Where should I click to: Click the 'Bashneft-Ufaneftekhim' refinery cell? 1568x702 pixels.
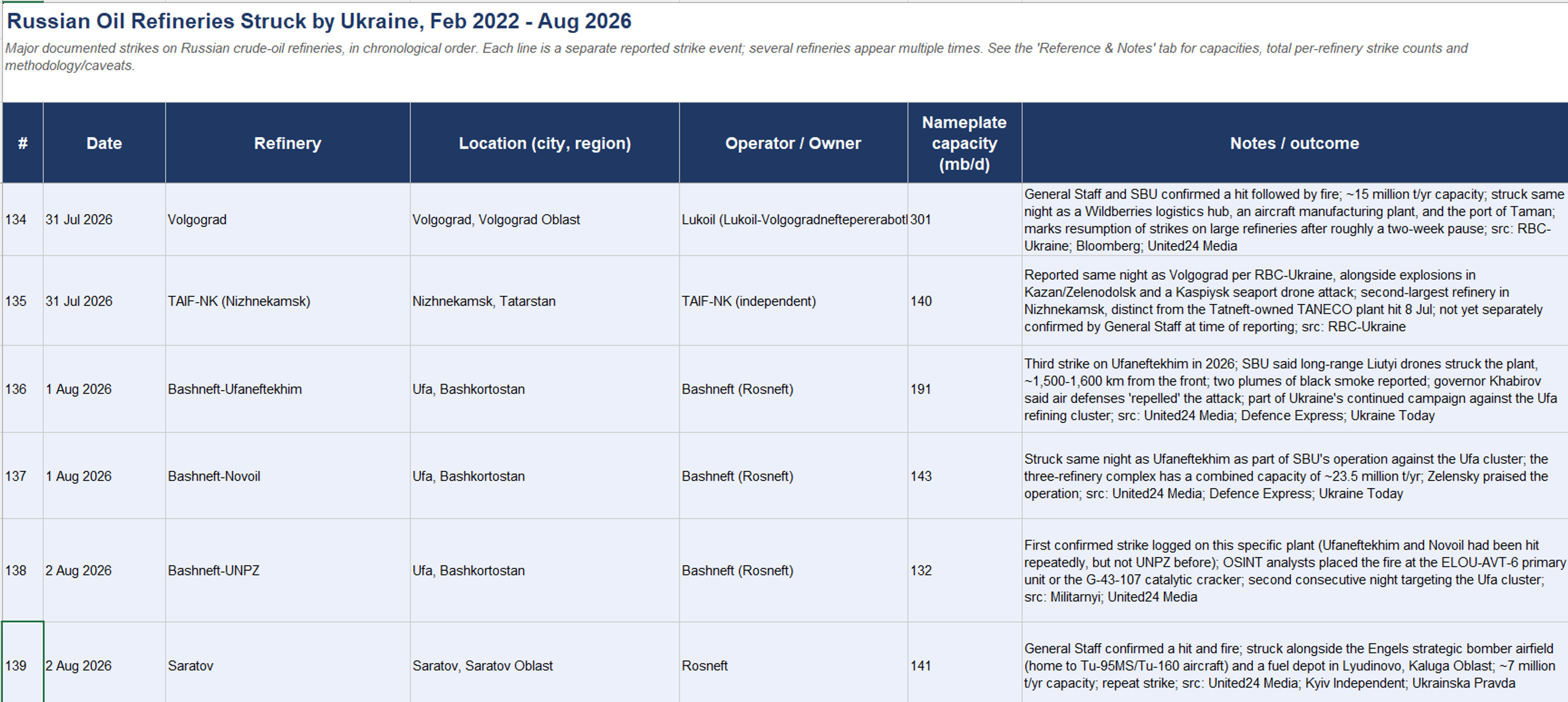pyautogui.click(x=287, y=389)
